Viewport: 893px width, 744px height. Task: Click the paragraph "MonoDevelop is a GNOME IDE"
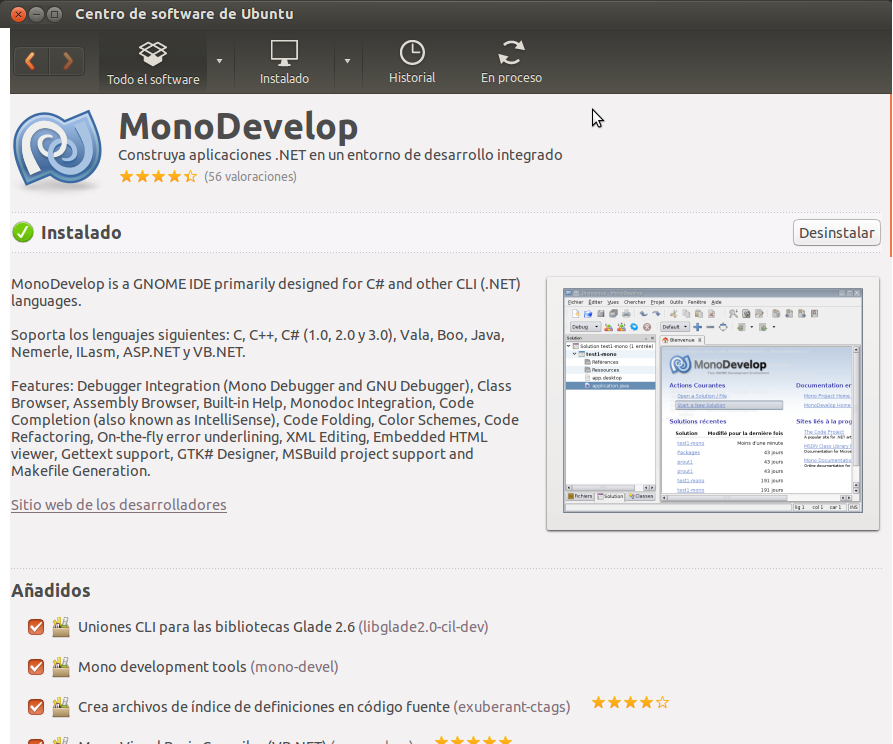click(266, 292)
